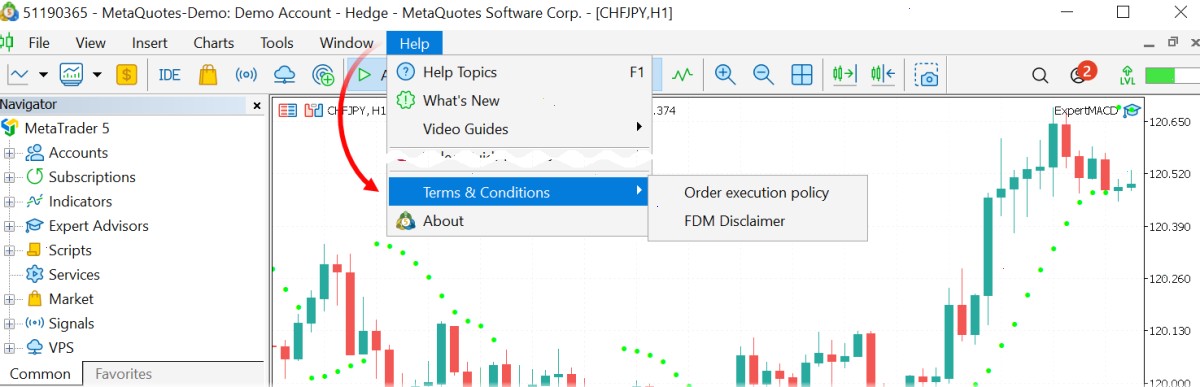Viewport: 1200px width, 387px height.
Task: Expand the Subscriptions tree node
Action: click(x=10, y=177)
